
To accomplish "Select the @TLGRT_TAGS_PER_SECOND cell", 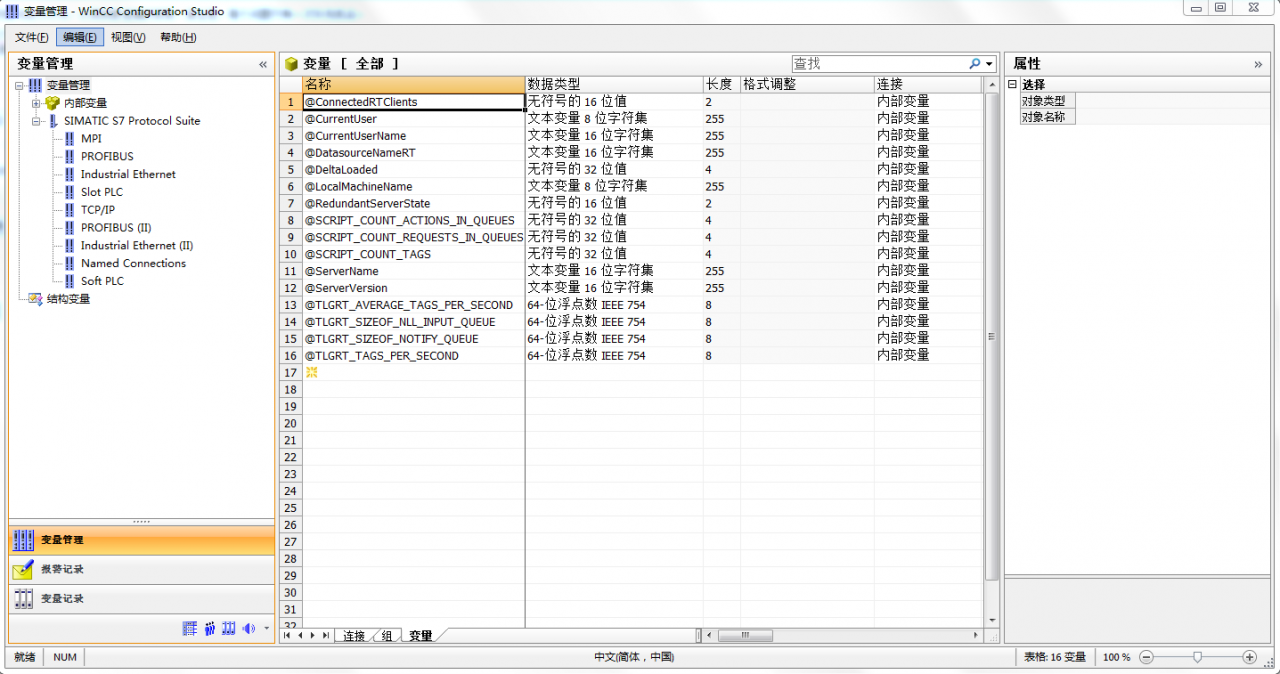I will [414, 356].
